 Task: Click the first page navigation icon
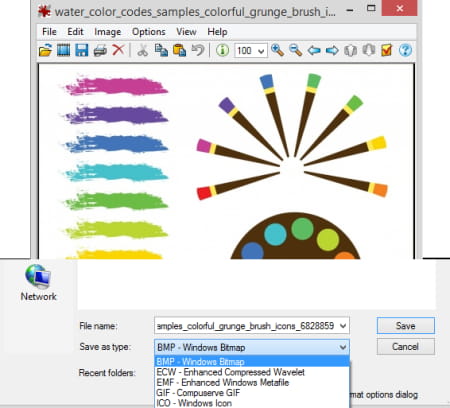(350, 51)
